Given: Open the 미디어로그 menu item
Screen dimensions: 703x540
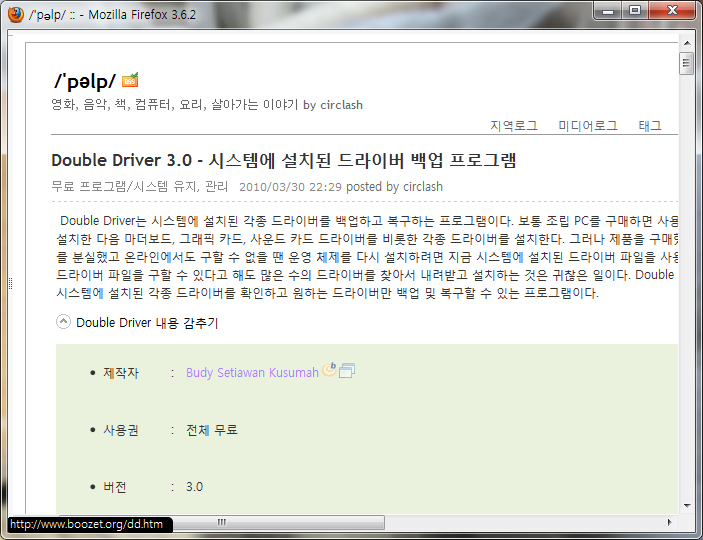Looking at the screenshot, I should pyautogui.click(x=588, y=126).
